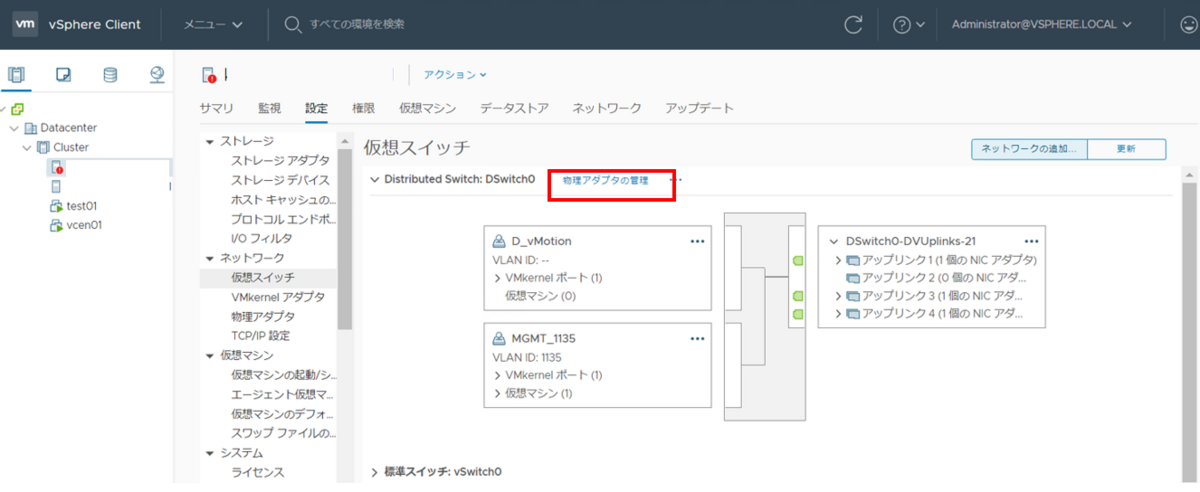Expand VMkernel ポート under MGMT_1135

[498, 375]
